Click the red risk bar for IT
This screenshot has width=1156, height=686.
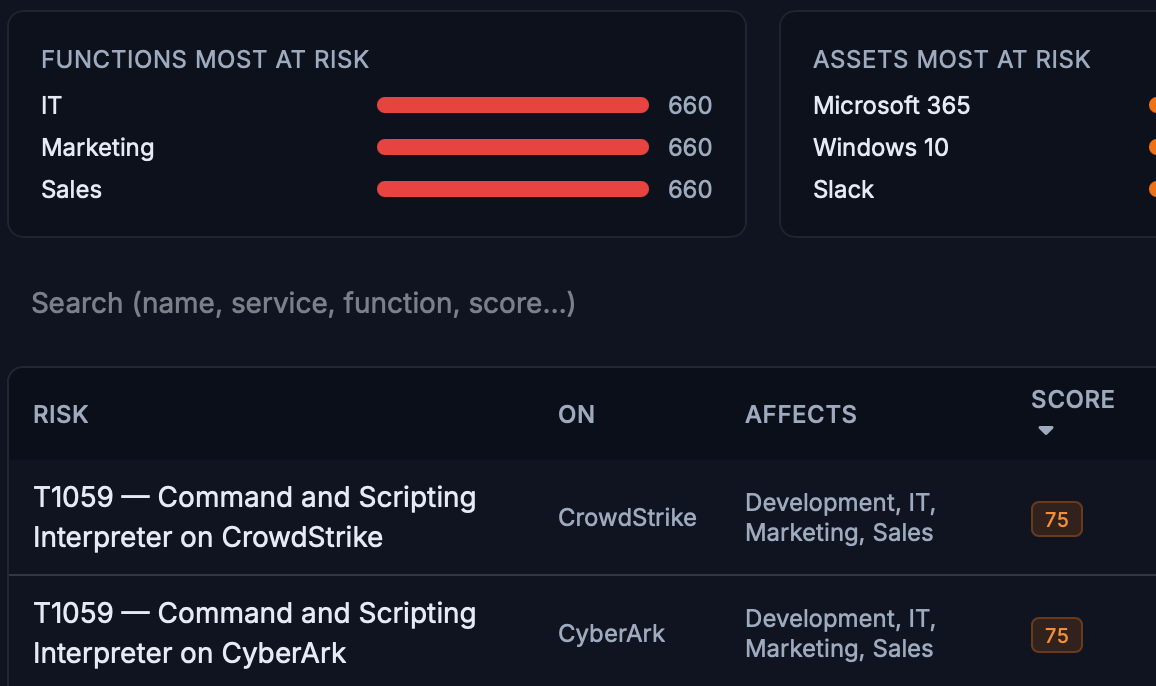pos(513,105)
